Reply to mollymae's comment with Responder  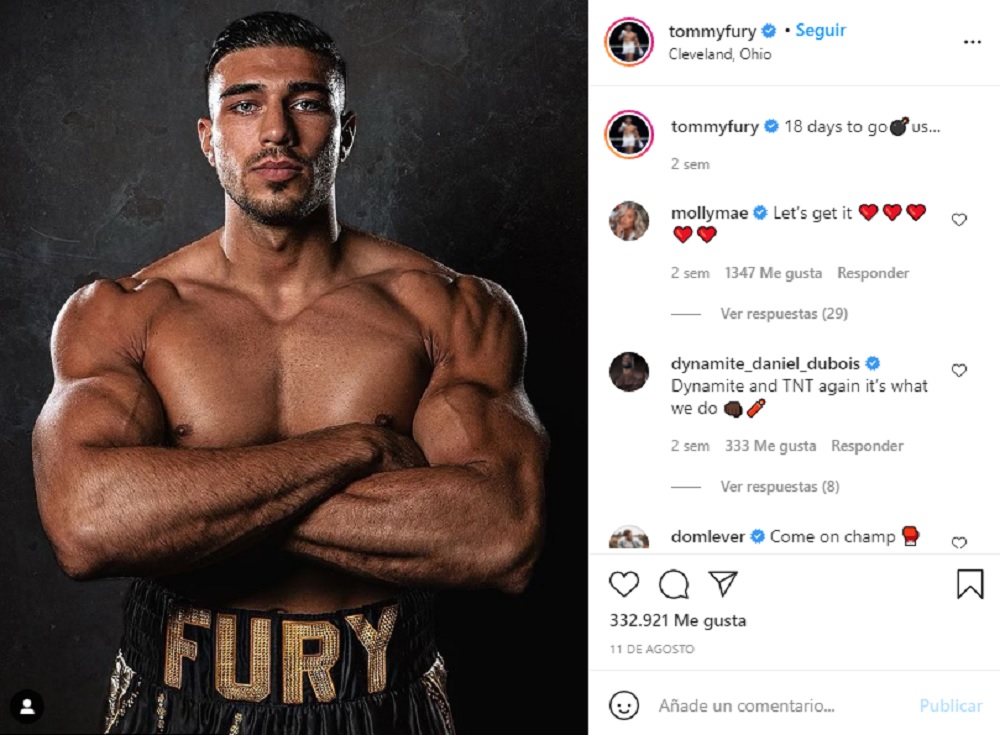tap(872, 273)
